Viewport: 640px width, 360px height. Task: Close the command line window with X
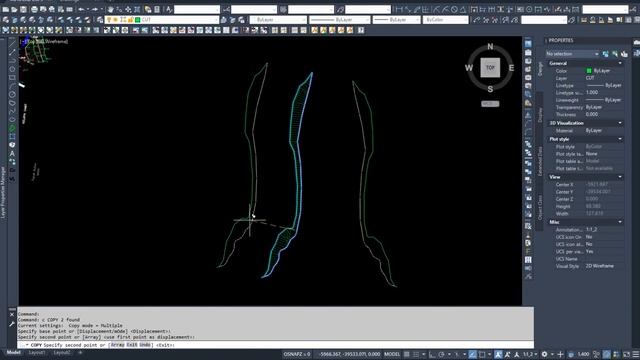tap(11, 314)
